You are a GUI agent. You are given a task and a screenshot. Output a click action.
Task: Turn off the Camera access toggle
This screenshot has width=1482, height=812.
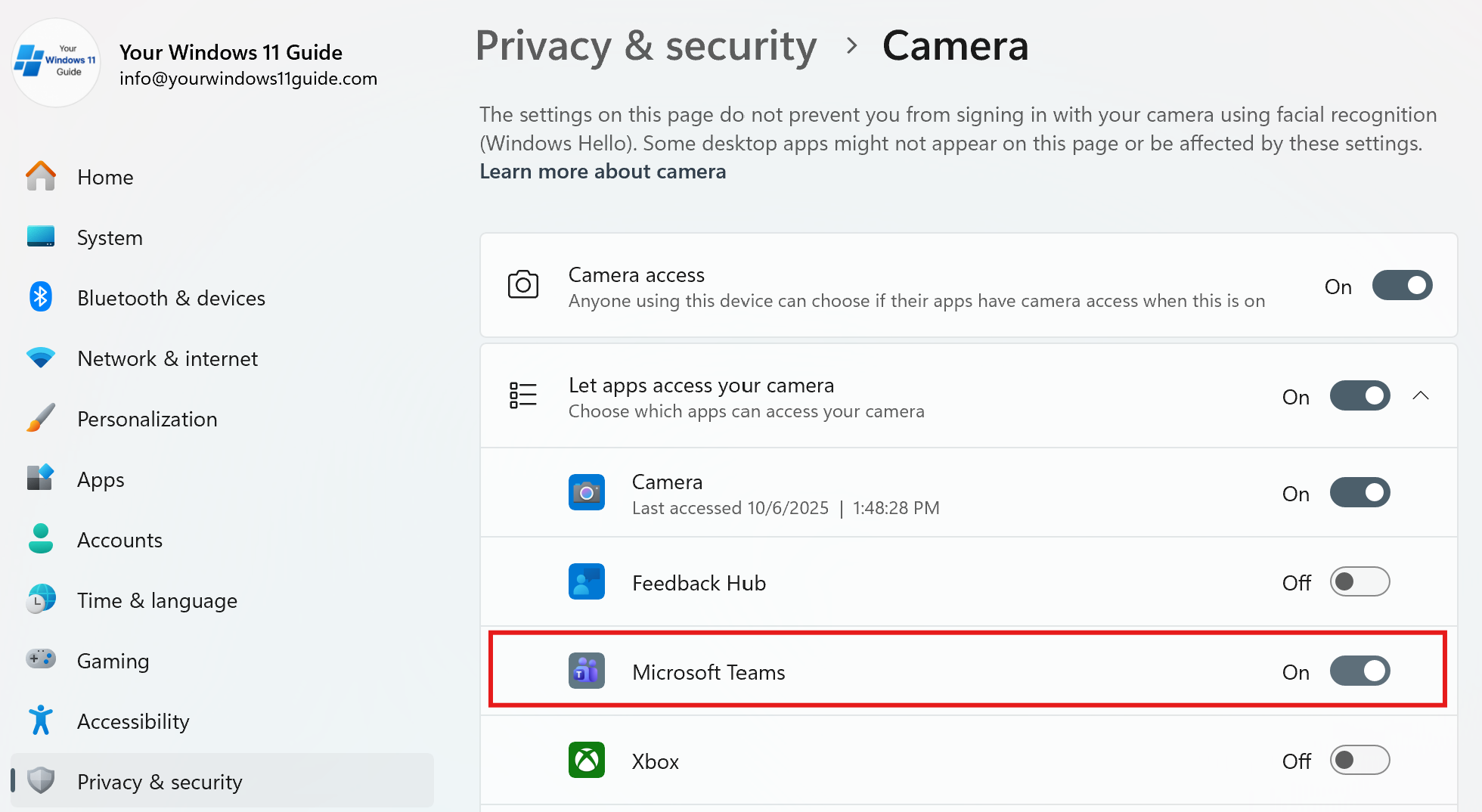[1403, 285]
